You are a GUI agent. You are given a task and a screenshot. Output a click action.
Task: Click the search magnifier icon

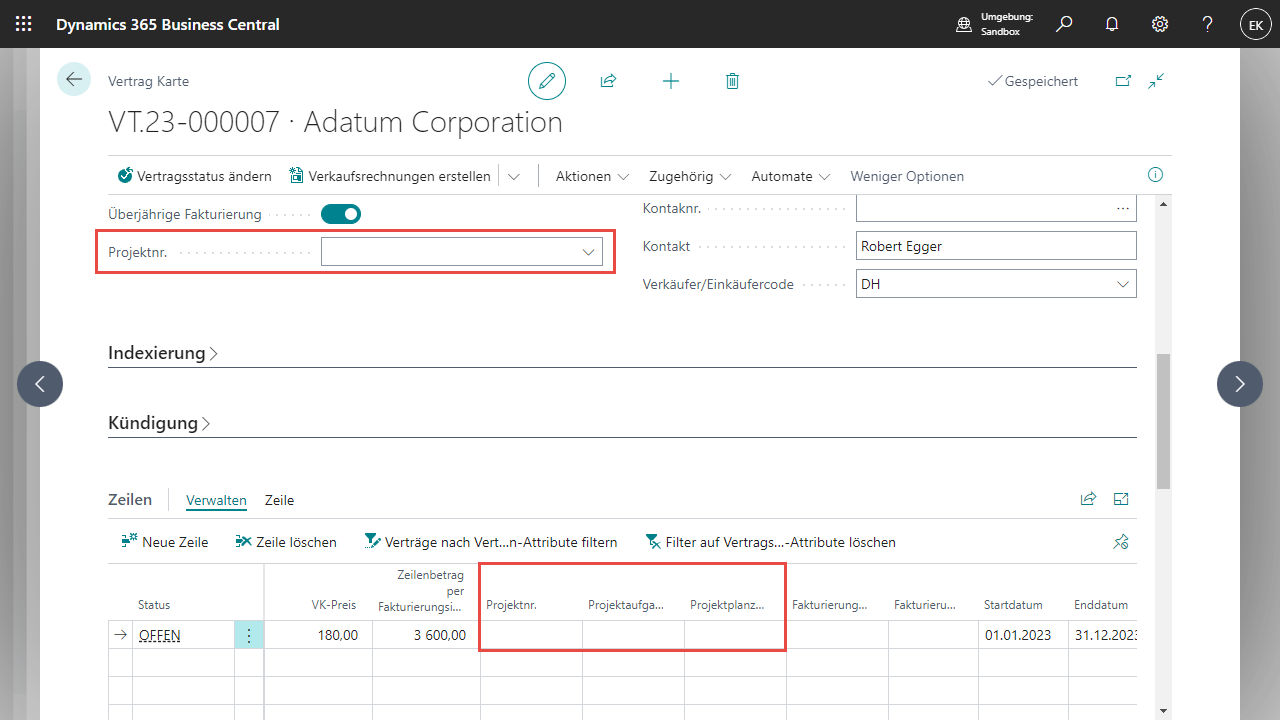pos(1064,24)
